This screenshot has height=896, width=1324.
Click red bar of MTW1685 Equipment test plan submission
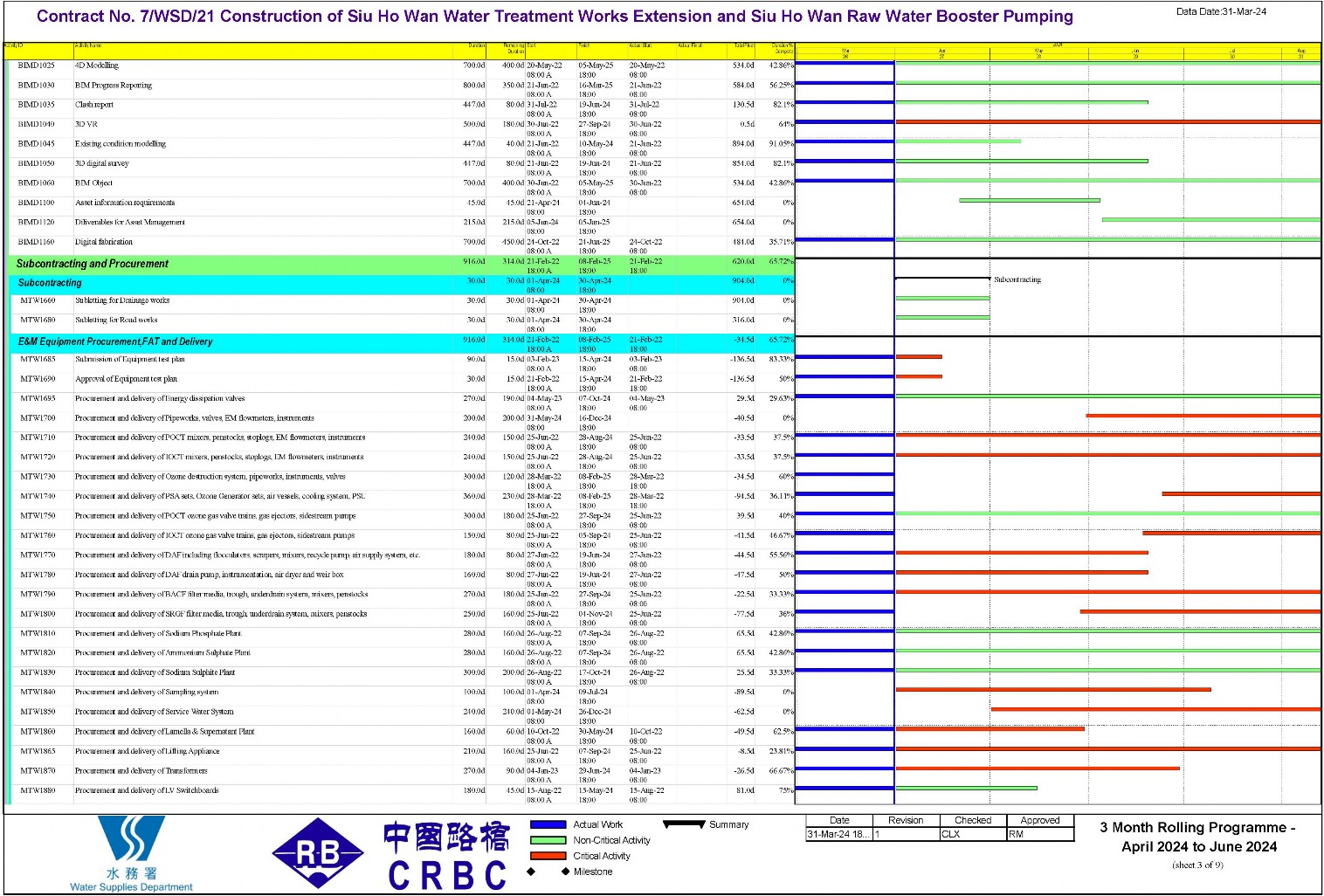(x=919, y=357)
